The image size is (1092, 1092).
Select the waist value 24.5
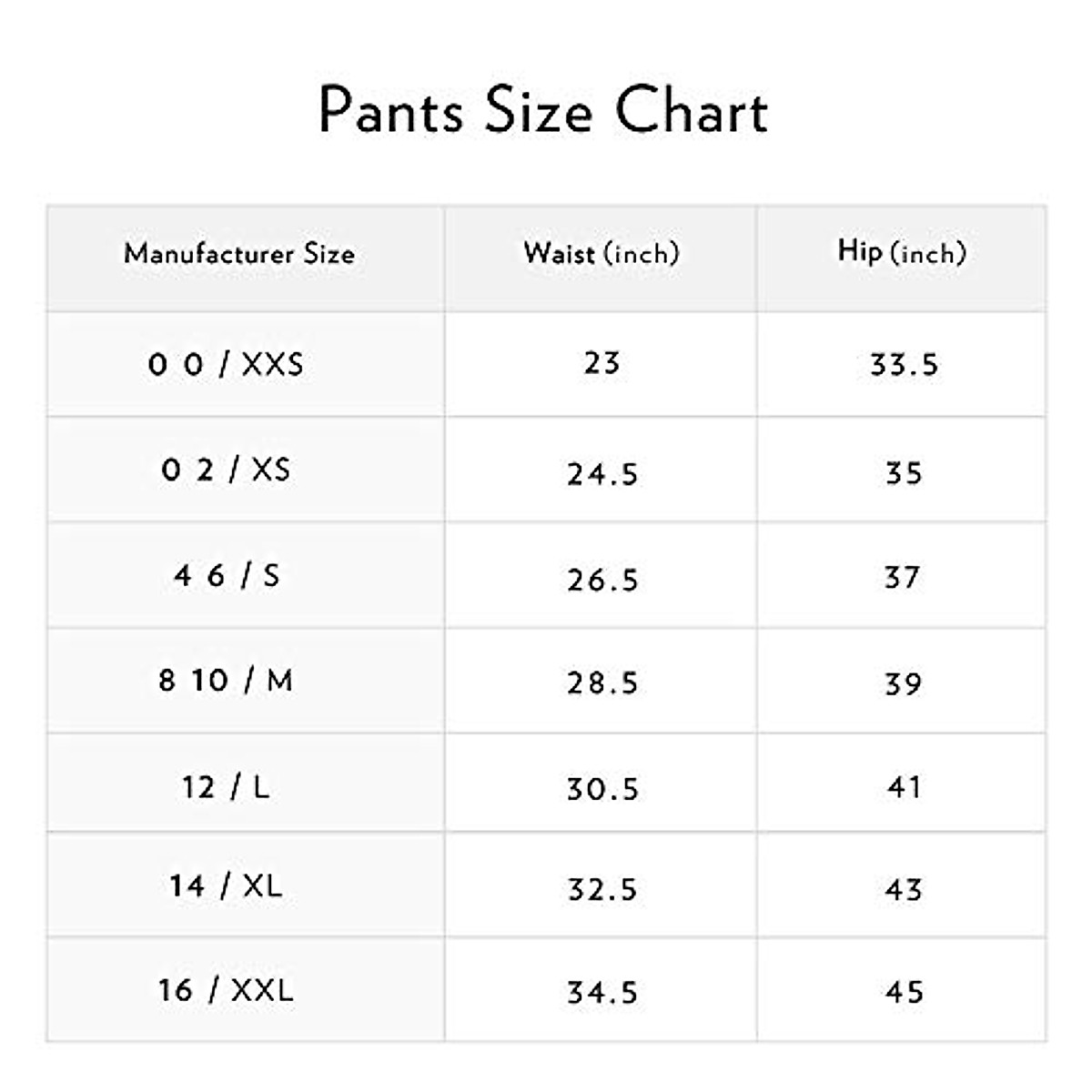pyautogui.click(x=602, y=474)
